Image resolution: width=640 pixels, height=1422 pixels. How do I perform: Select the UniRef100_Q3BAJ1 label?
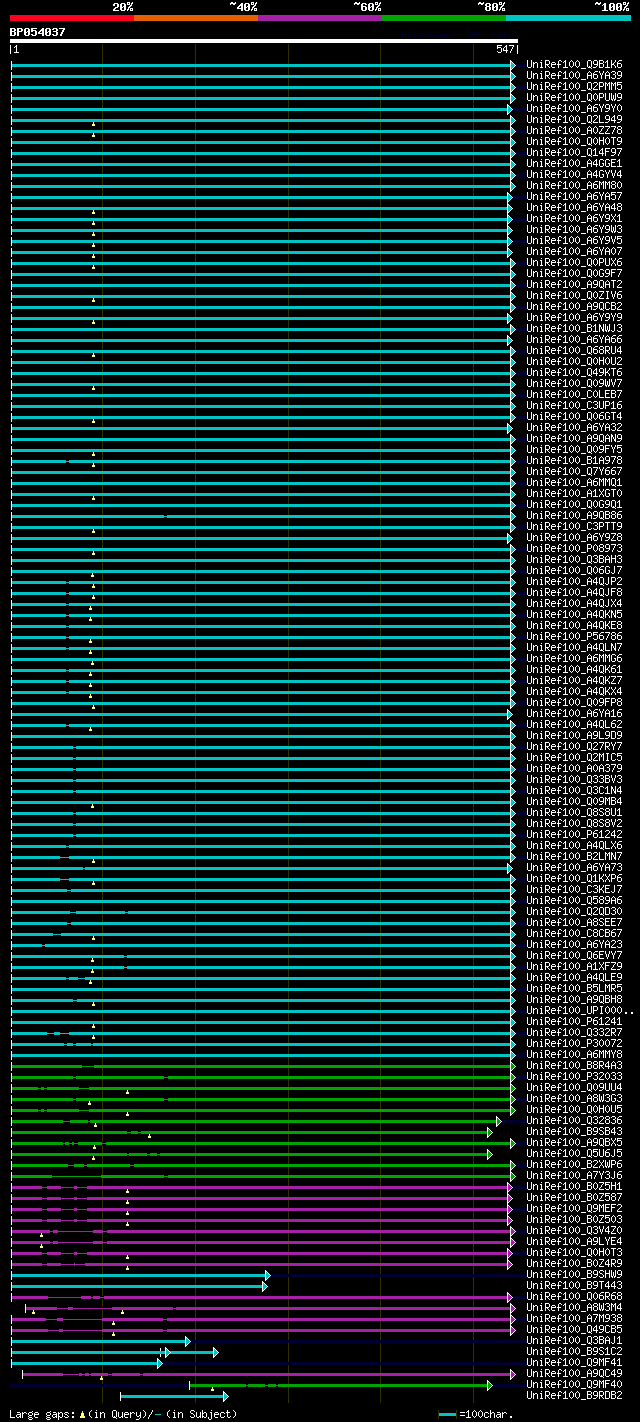[574, 1340]
